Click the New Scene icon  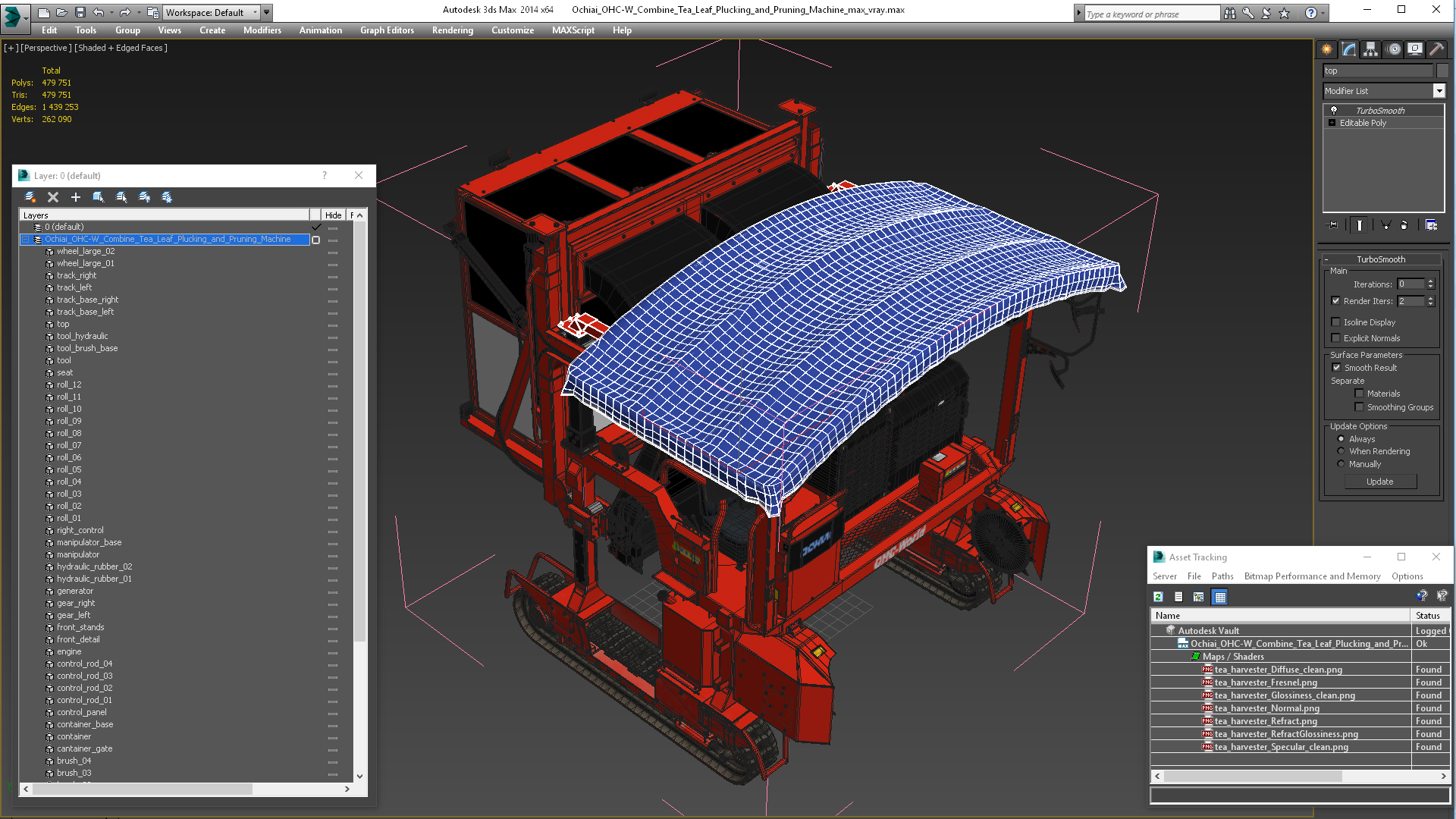point(44,12)
